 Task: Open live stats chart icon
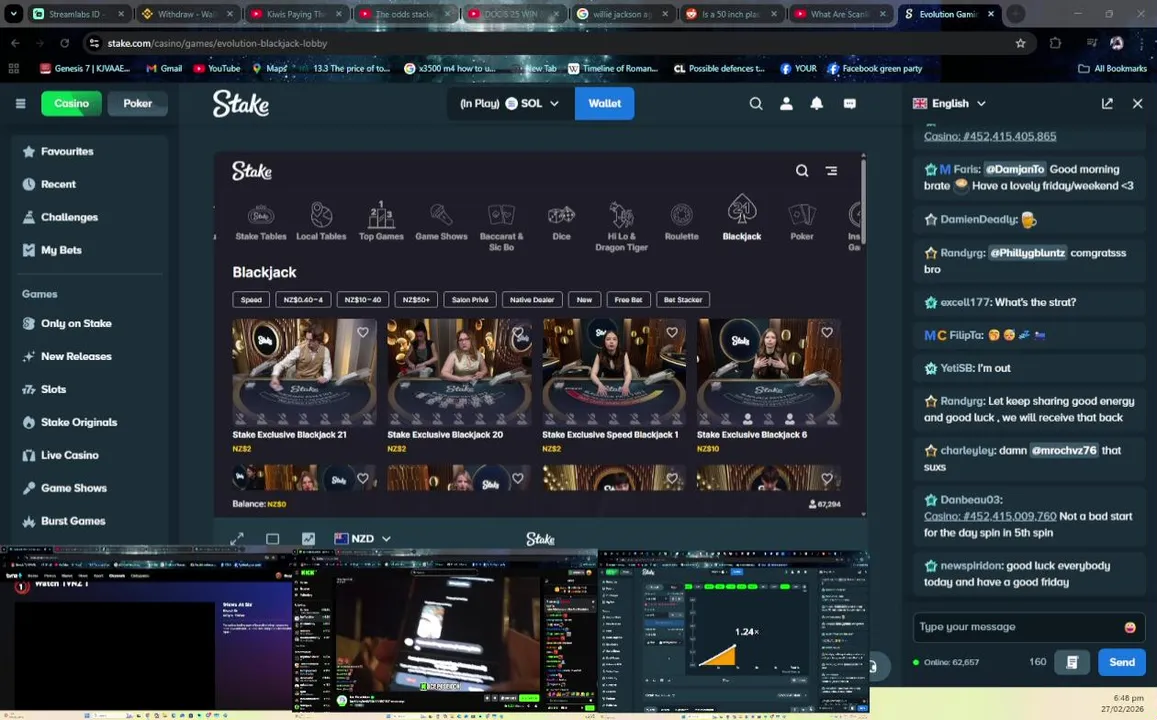[308, 539]
